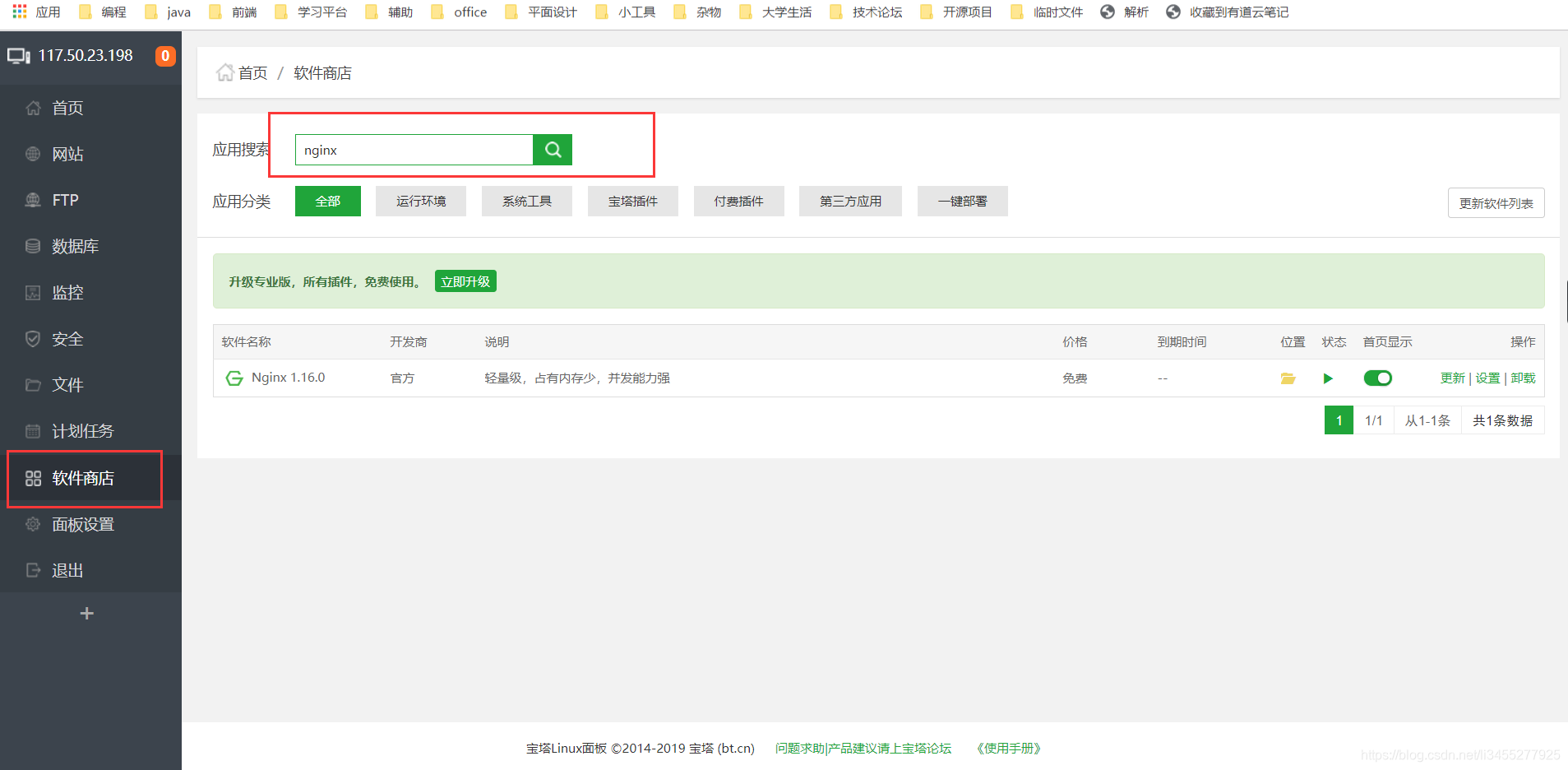Viewport: 1568px width, 770px height.
Task: Select the 宝塔插件 category filter
Action: point(633,201)
